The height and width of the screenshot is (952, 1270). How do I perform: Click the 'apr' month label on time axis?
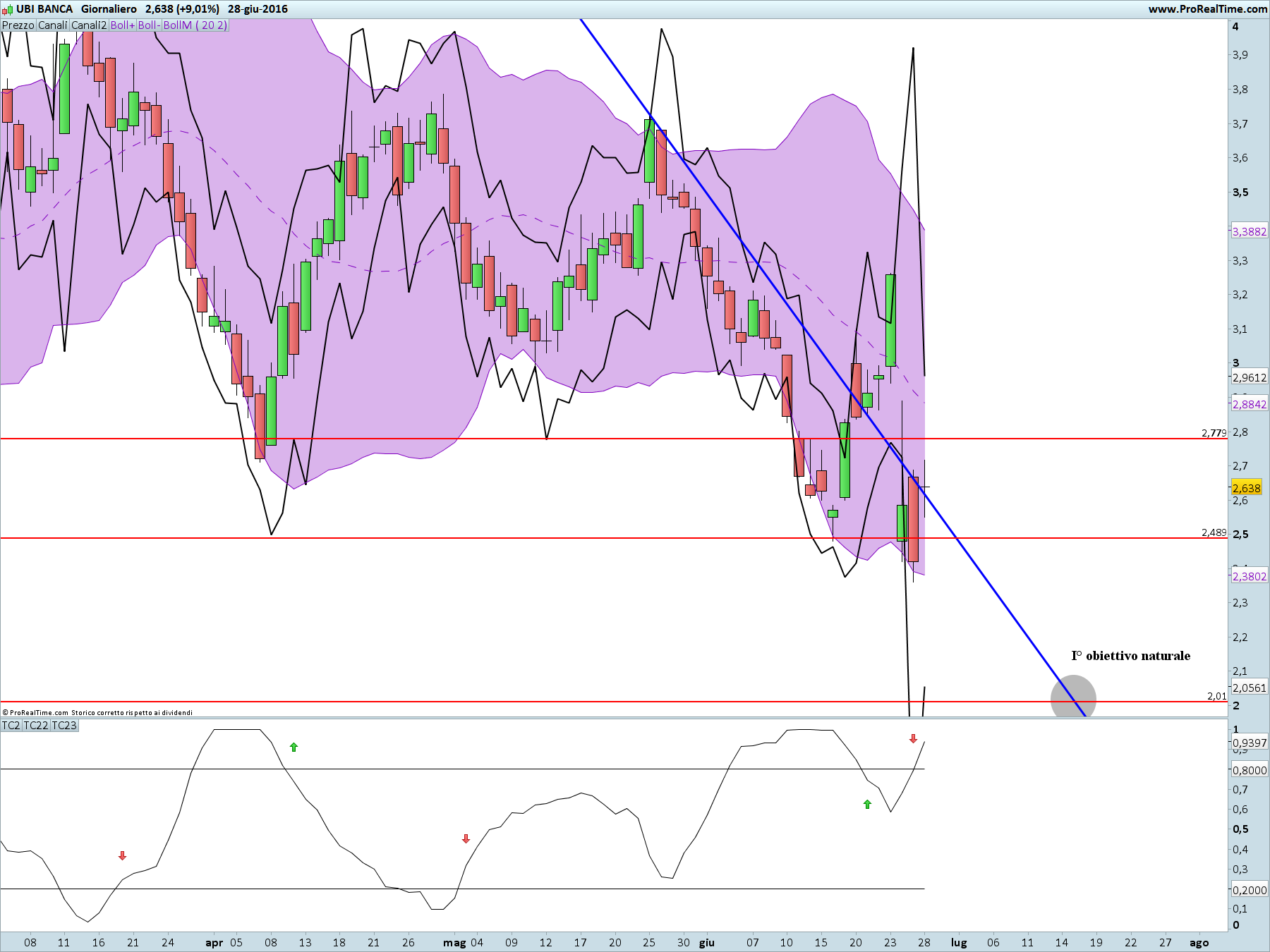pos(214,943)
